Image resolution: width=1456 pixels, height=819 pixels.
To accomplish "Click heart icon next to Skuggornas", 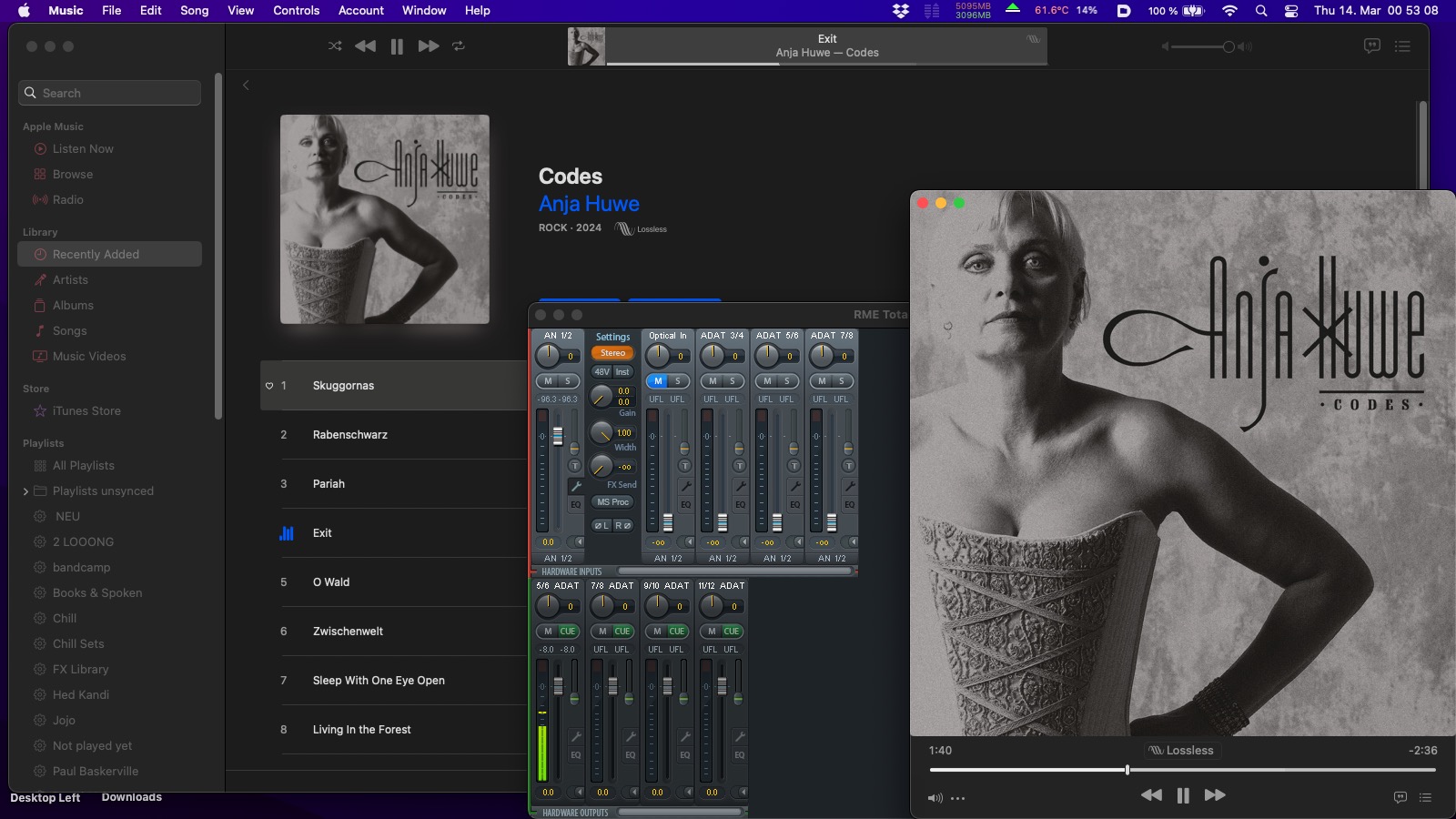I will (269, 386).
